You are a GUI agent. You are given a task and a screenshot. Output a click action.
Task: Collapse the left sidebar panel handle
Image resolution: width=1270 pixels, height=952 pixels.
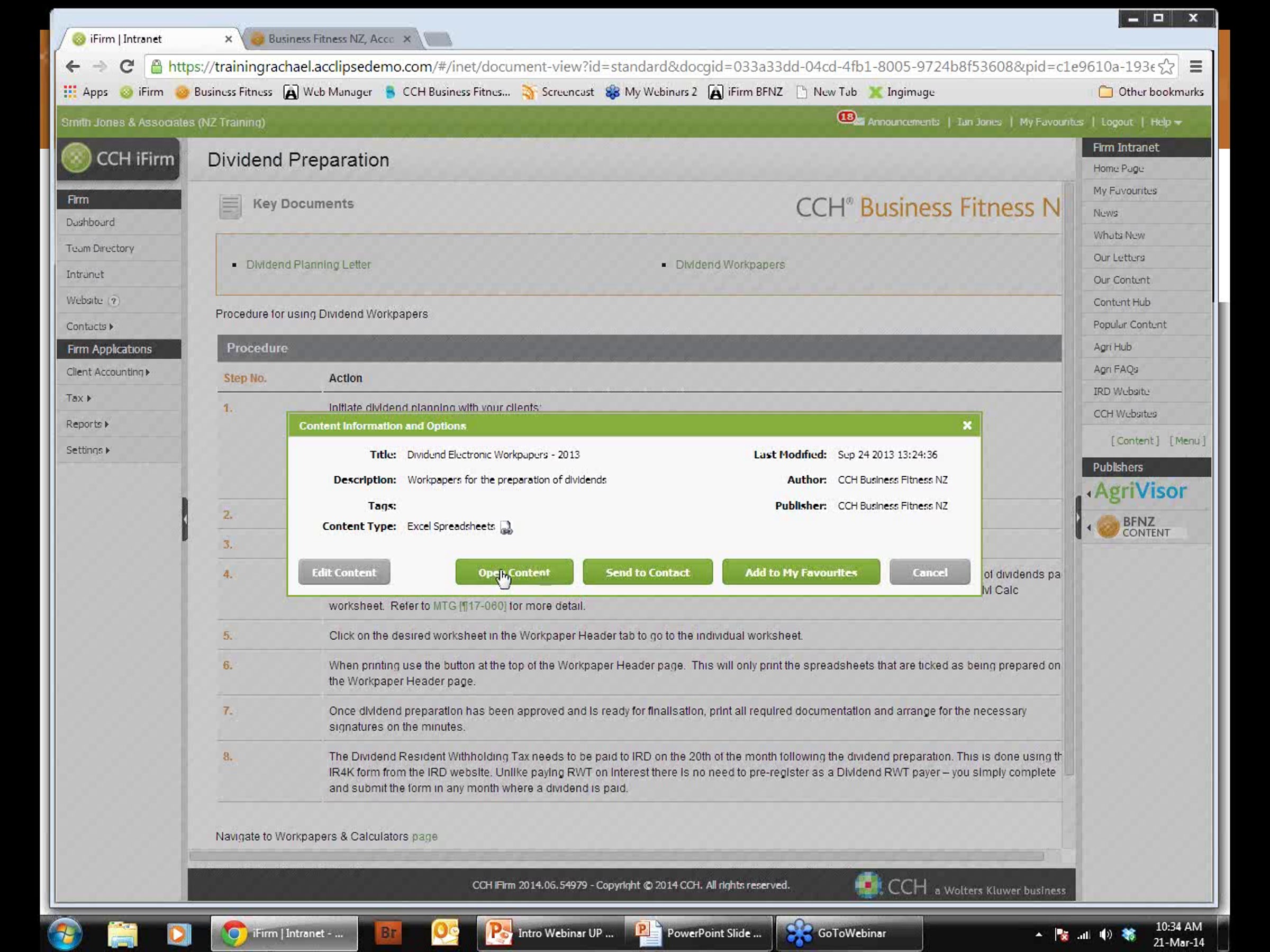point(185,519)
